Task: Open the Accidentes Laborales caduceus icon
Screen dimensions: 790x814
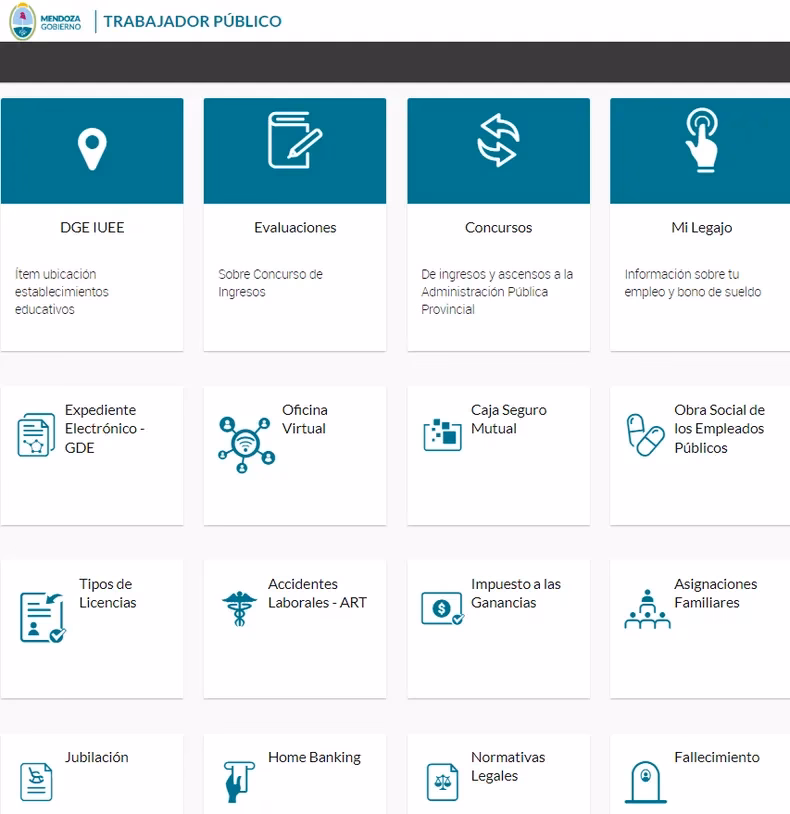Action: 240,608
